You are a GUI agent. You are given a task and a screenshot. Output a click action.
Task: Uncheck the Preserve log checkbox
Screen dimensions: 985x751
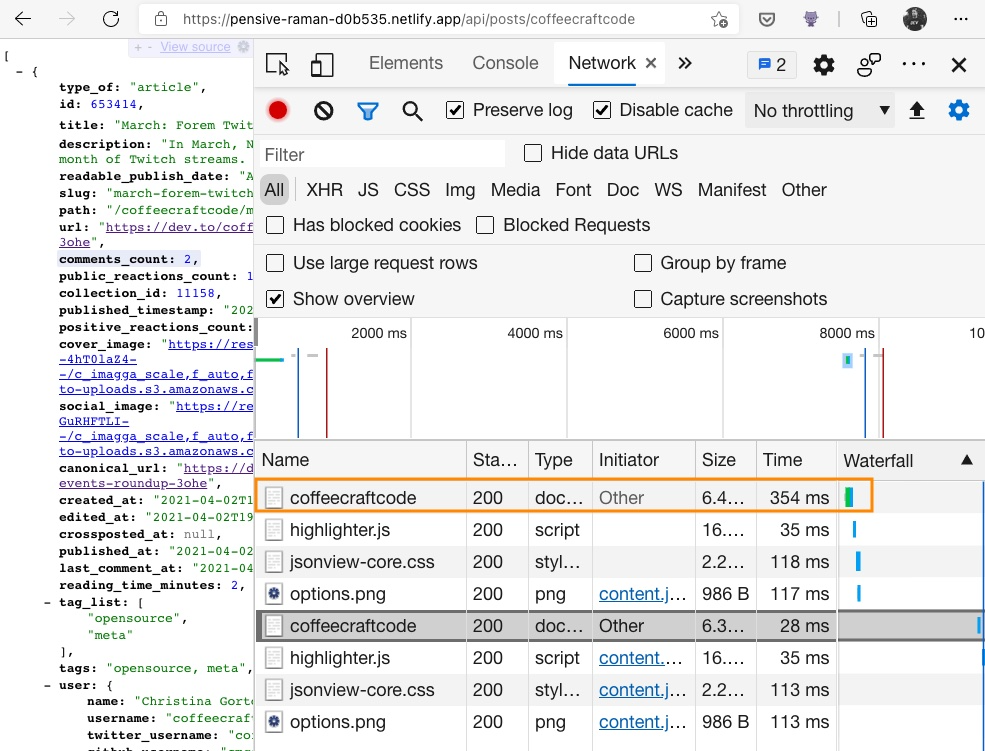(x=453, y=110)
